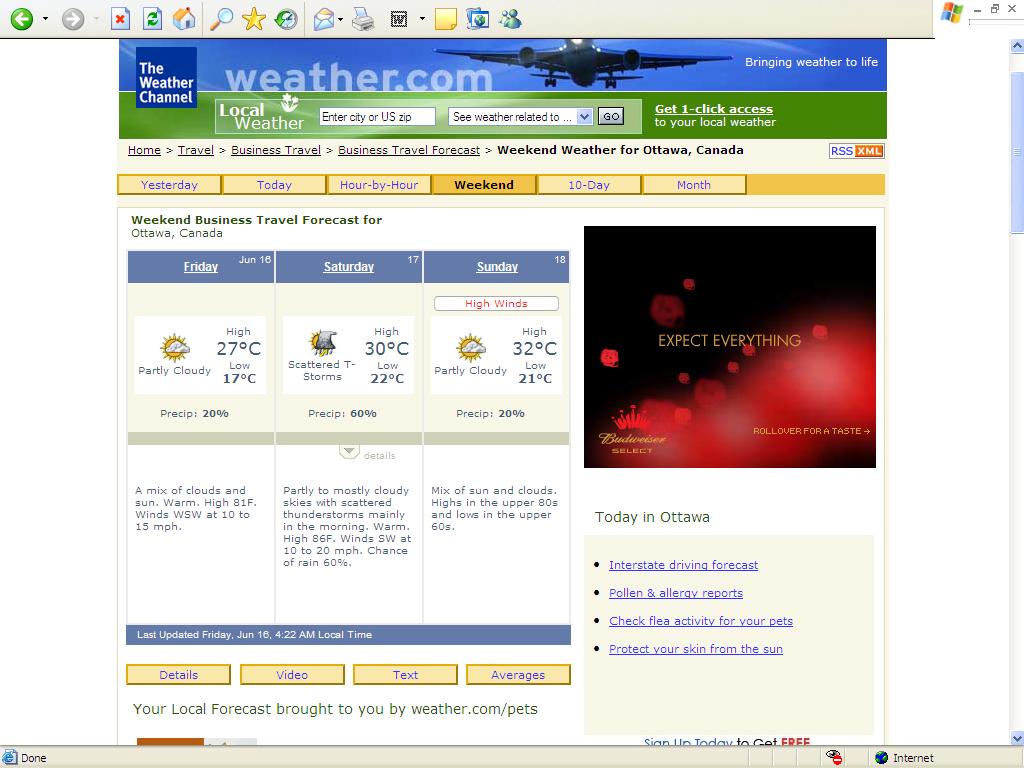Open the Saturday forecast link
The image size is (1024, 768).
click(x=349, y=266)
